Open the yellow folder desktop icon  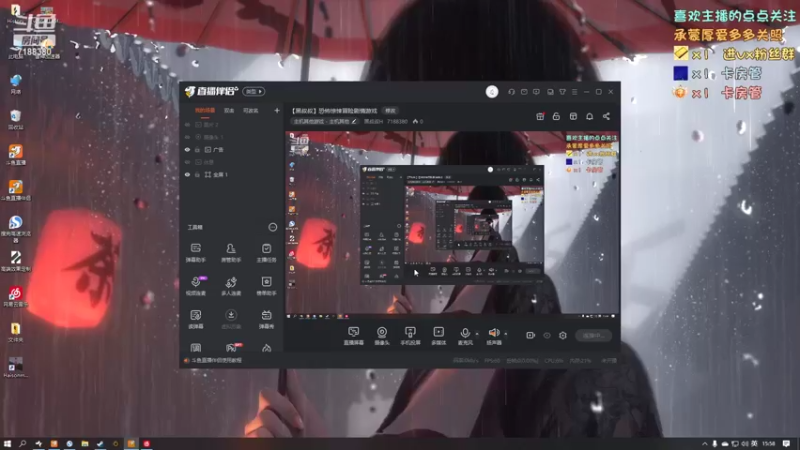15,332
